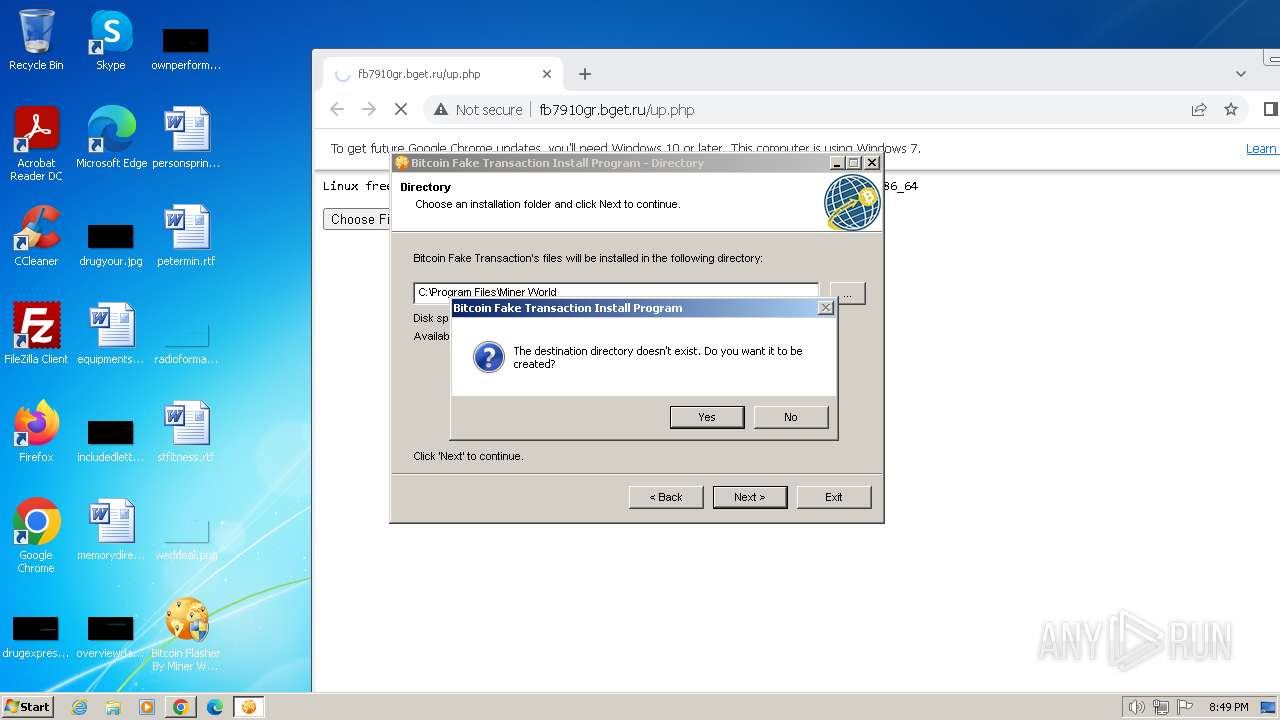Viewport: 1280px width, 720px height.
Task: Select drugexpres desktop file
Action: pyautogui.click(x=35, y=636)
